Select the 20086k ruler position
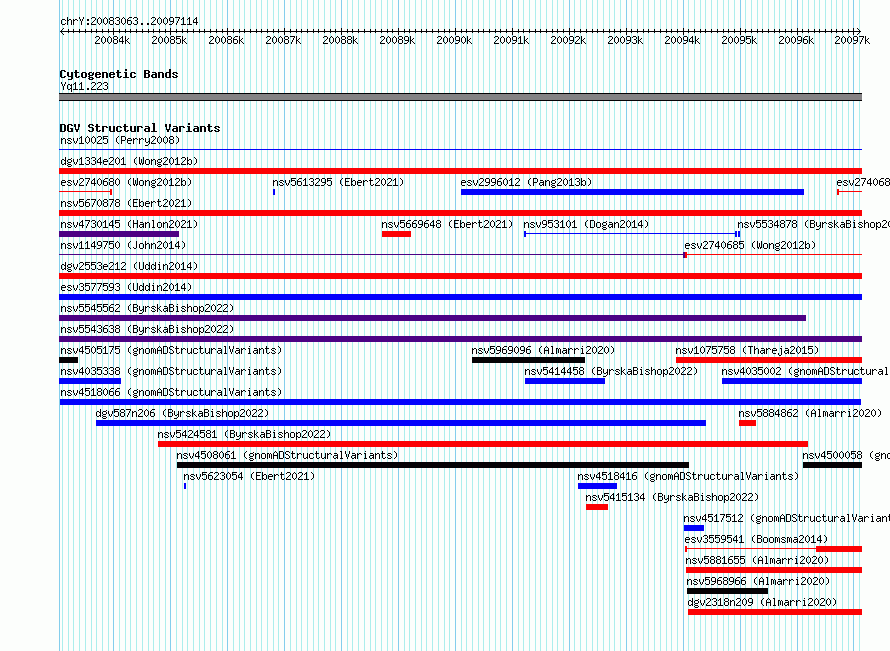The image size is (890, 651). point(226,40)
